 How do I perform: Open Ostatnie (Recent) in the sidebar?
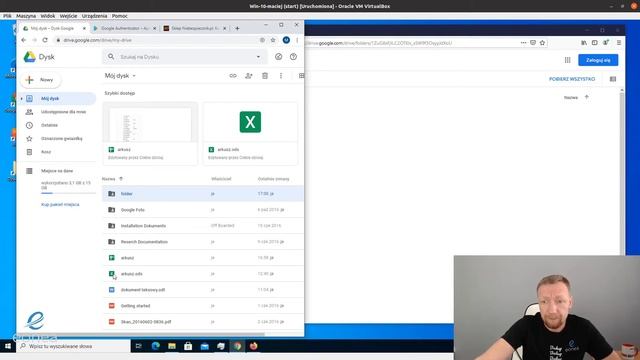tap(49, 125)
